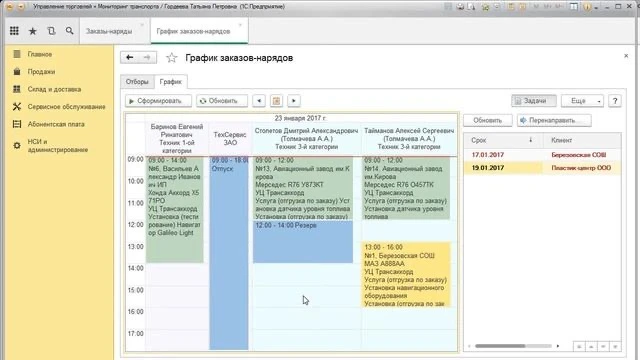640x360 pixels.
Task: Open Главное section
Action: pos(40,54)
